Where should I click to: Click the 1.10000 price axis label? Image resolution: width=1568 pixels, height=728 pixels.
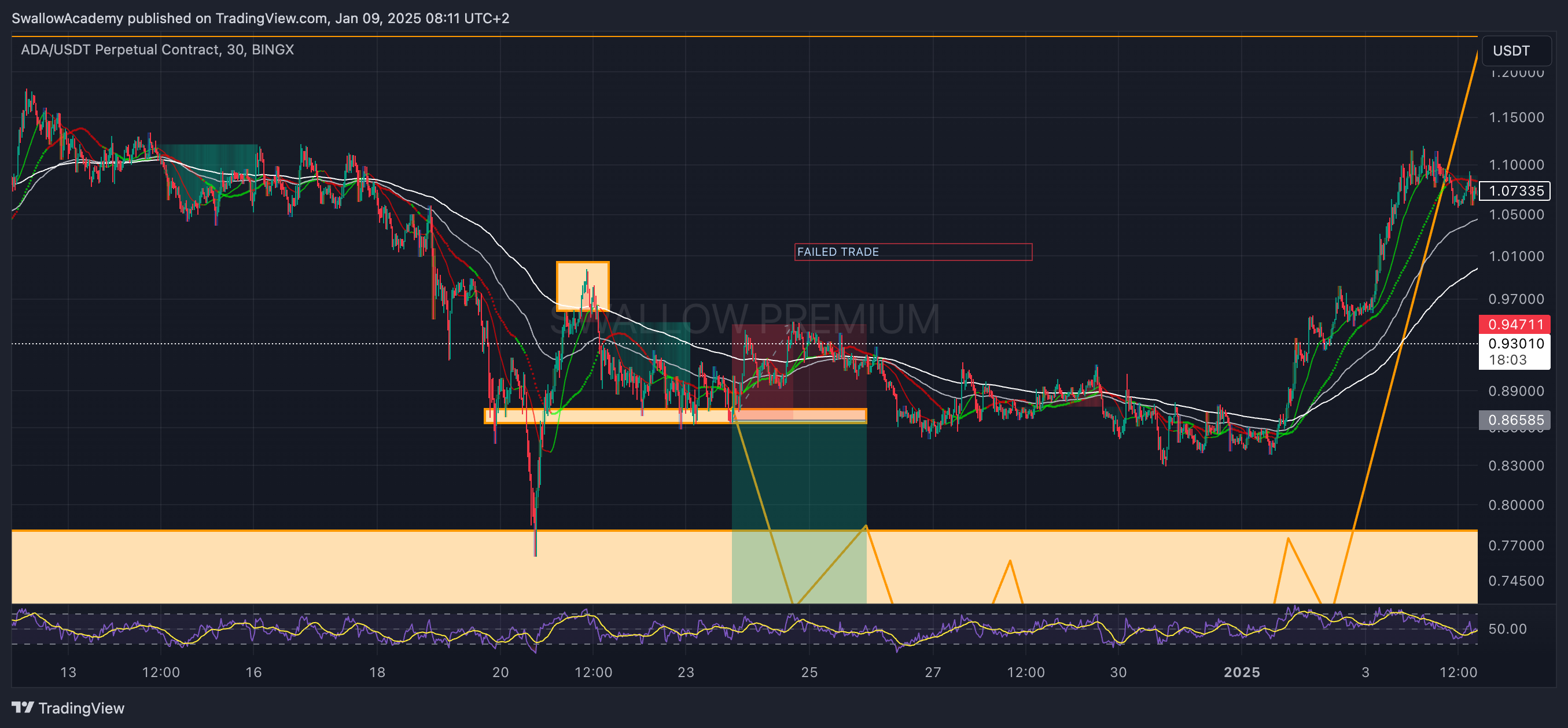click(1517, 164)
